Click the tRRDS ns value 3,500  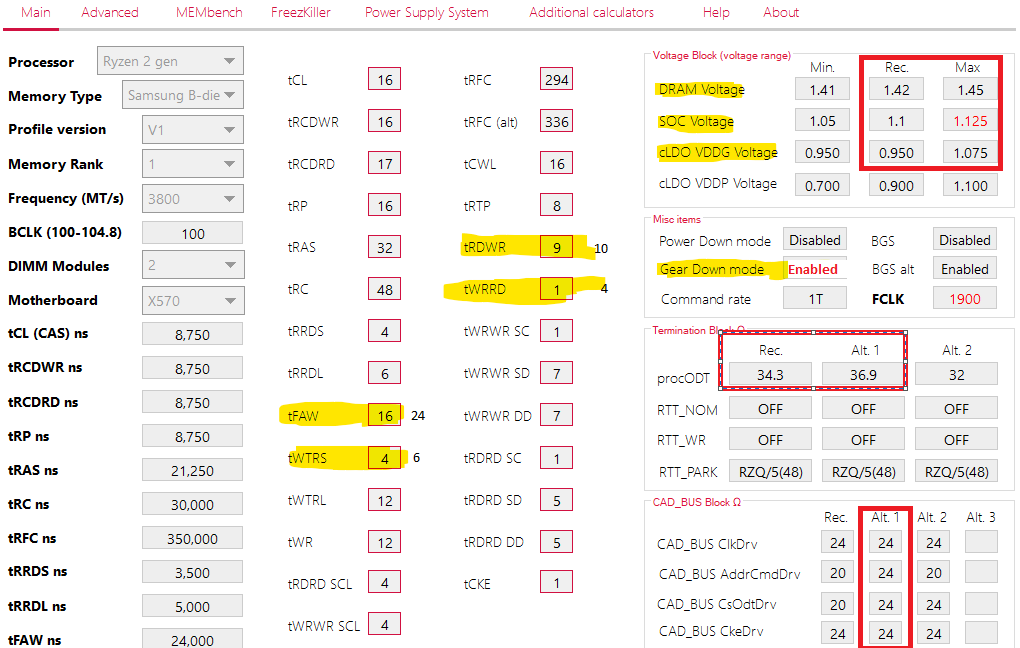[x=193, y=572]
